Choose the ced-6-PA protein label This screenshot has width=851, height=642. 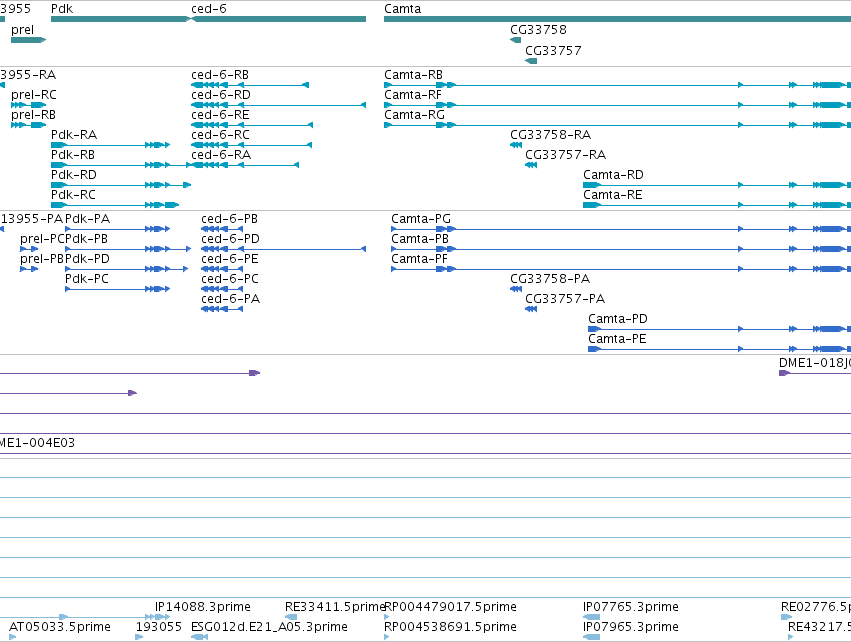(x=231, y=299)
